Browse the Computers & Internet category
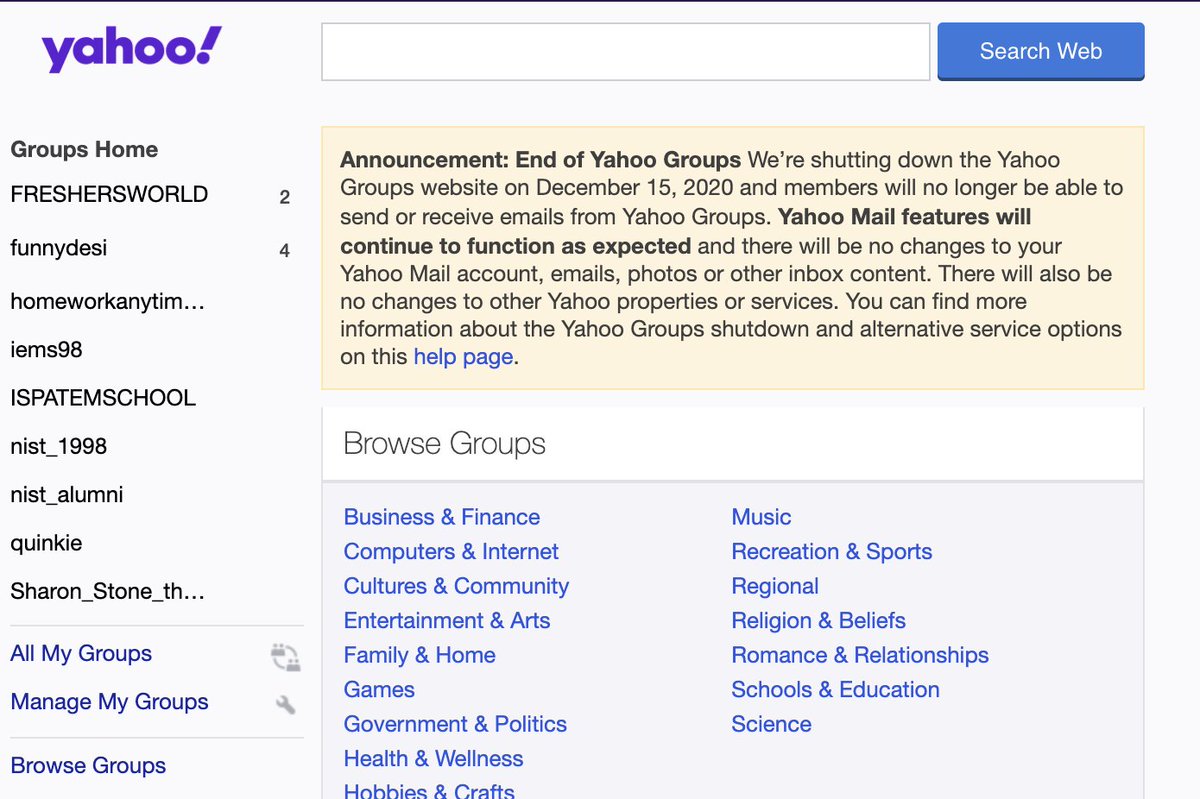 pos(451,552)
